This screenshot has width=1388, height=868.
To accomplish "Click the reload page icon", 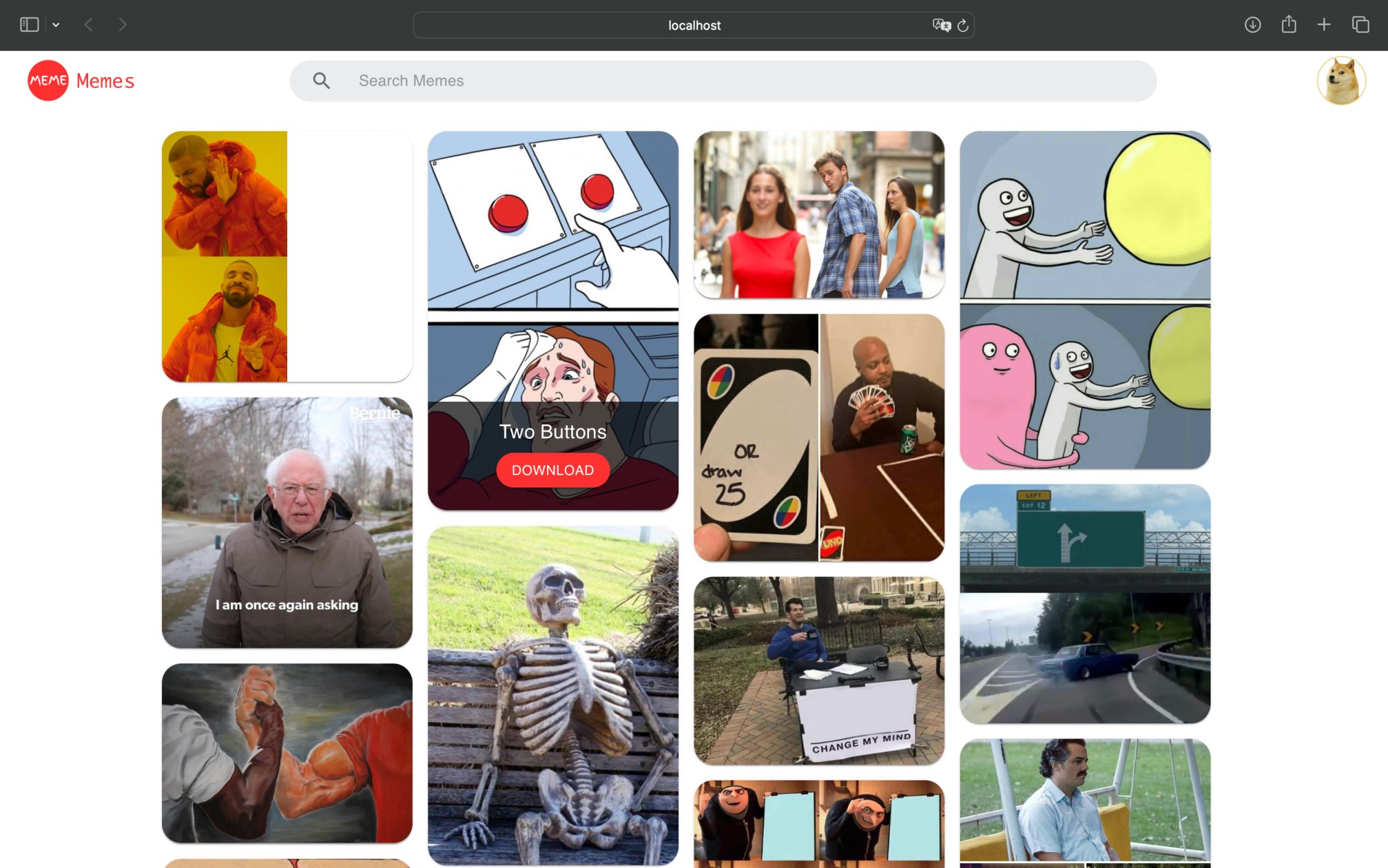I will click(962, 25).
